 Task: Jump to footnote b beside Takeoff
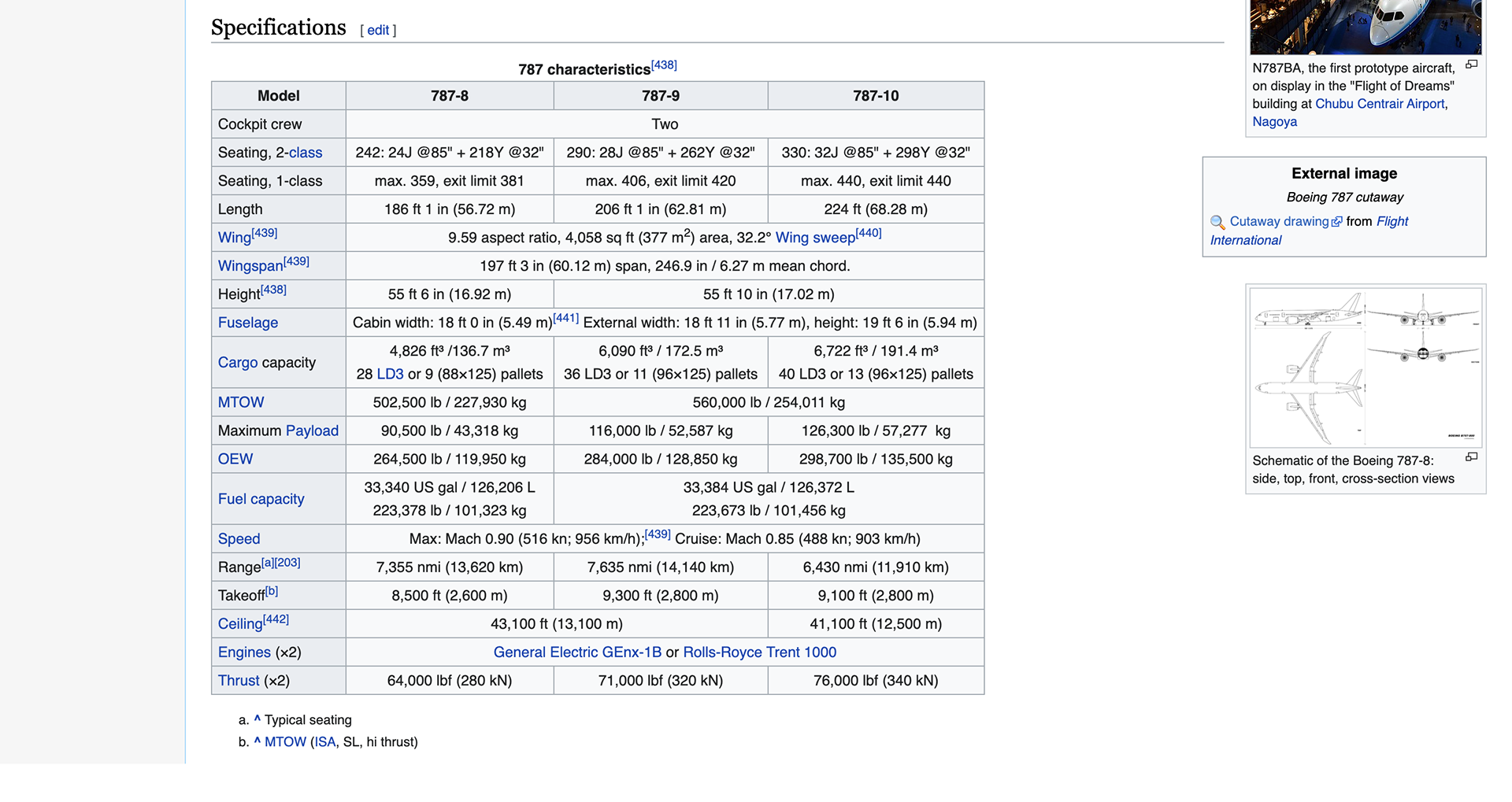272,591
